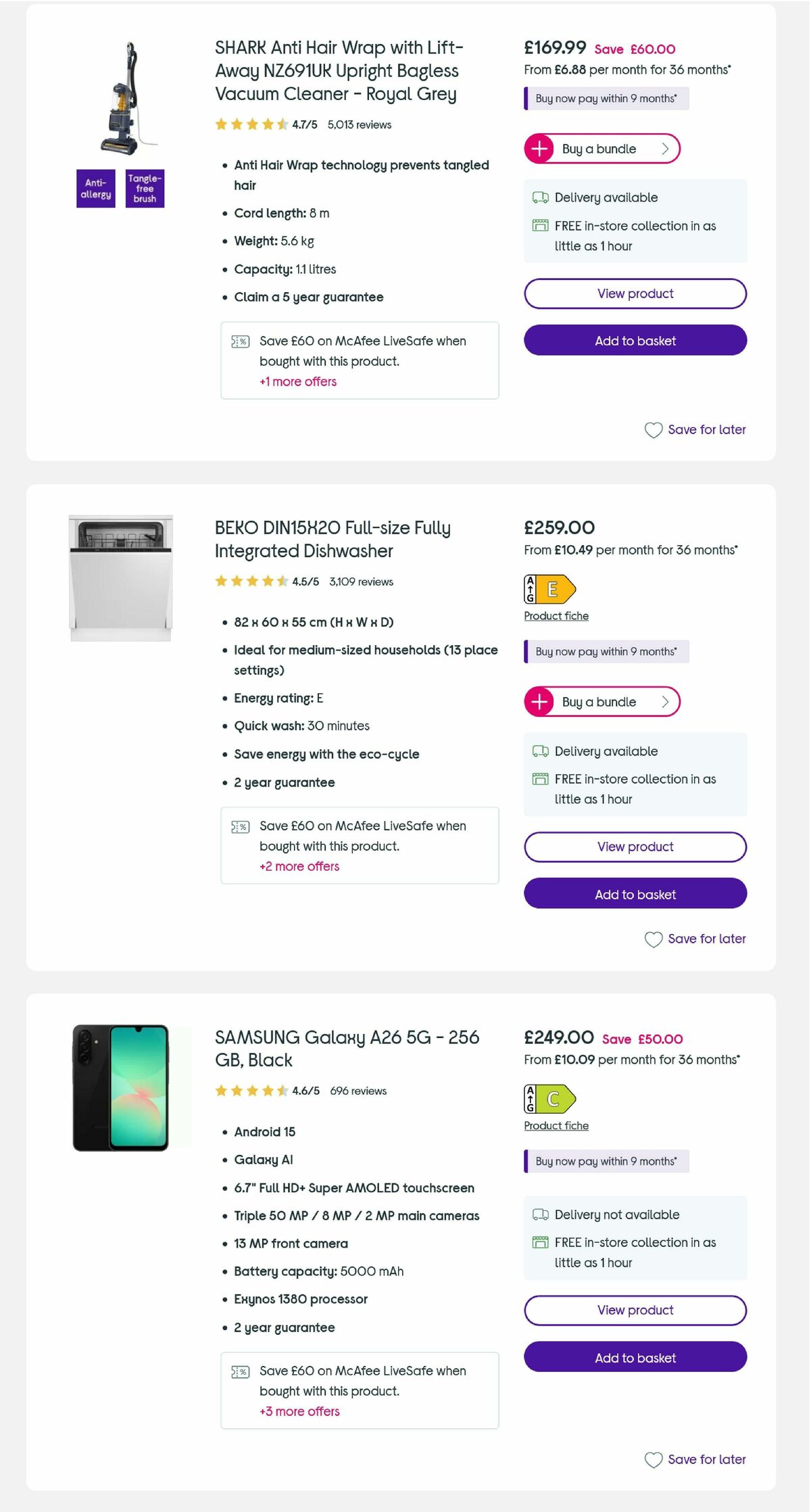The height and width of the screenshot is (1512, 811).
Task: Click the voucher icon in the Samsung McAfee offer box
Action: point(241,1371)
